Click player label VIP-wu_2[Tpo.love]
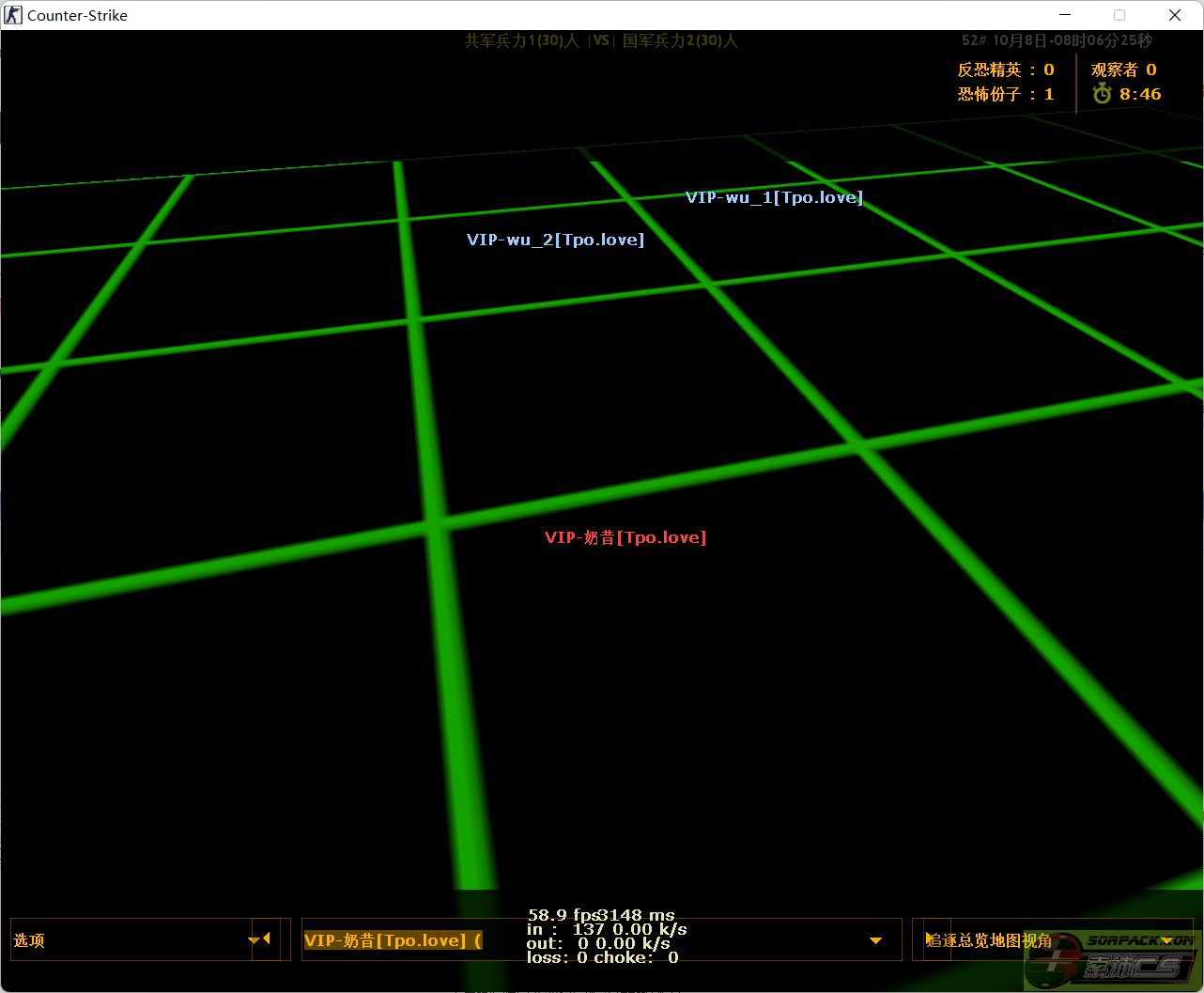This screenshot has height=993, width=1204. 556,240
